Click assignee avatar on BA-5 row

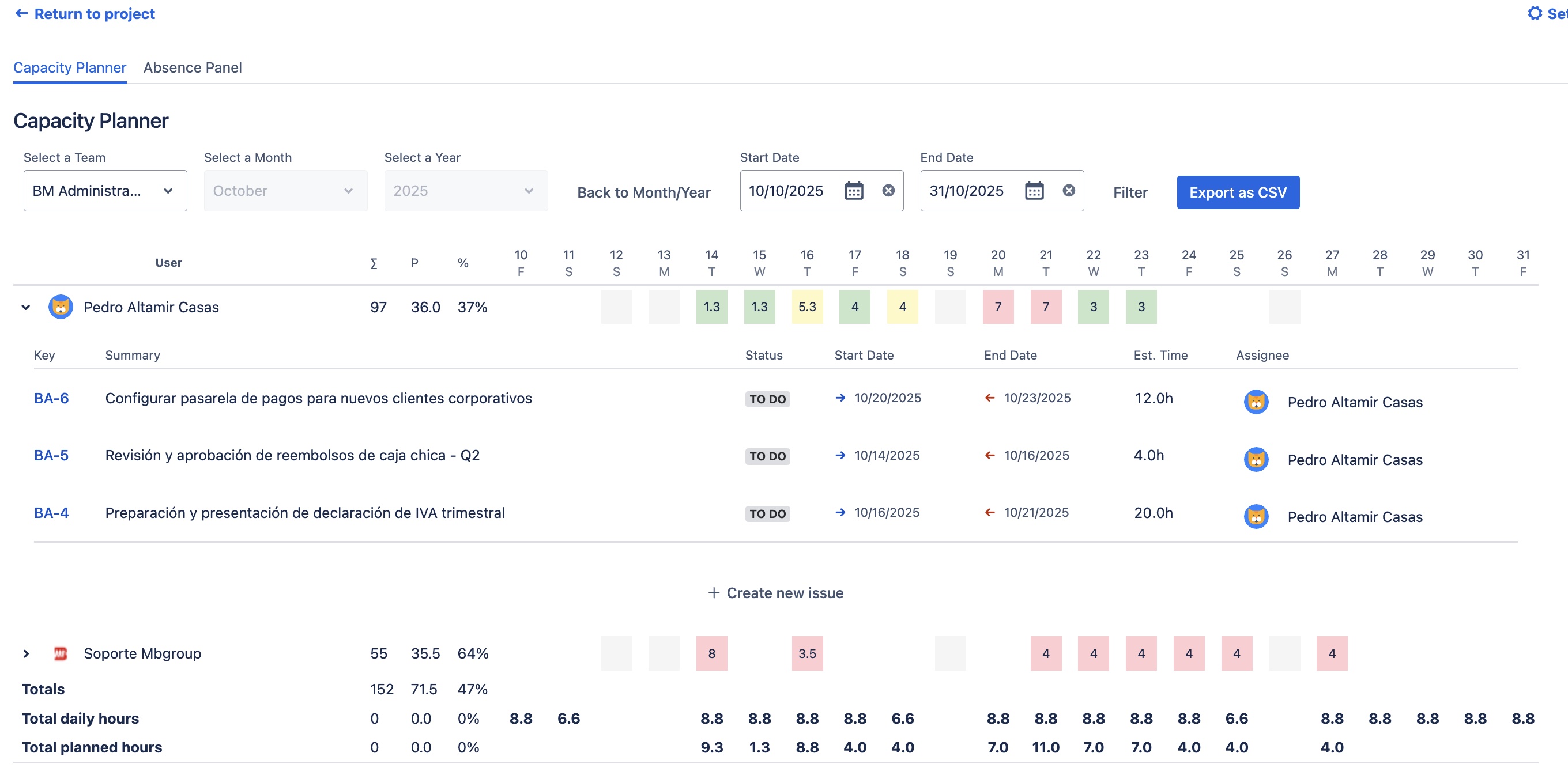(x=1256, y=460)
